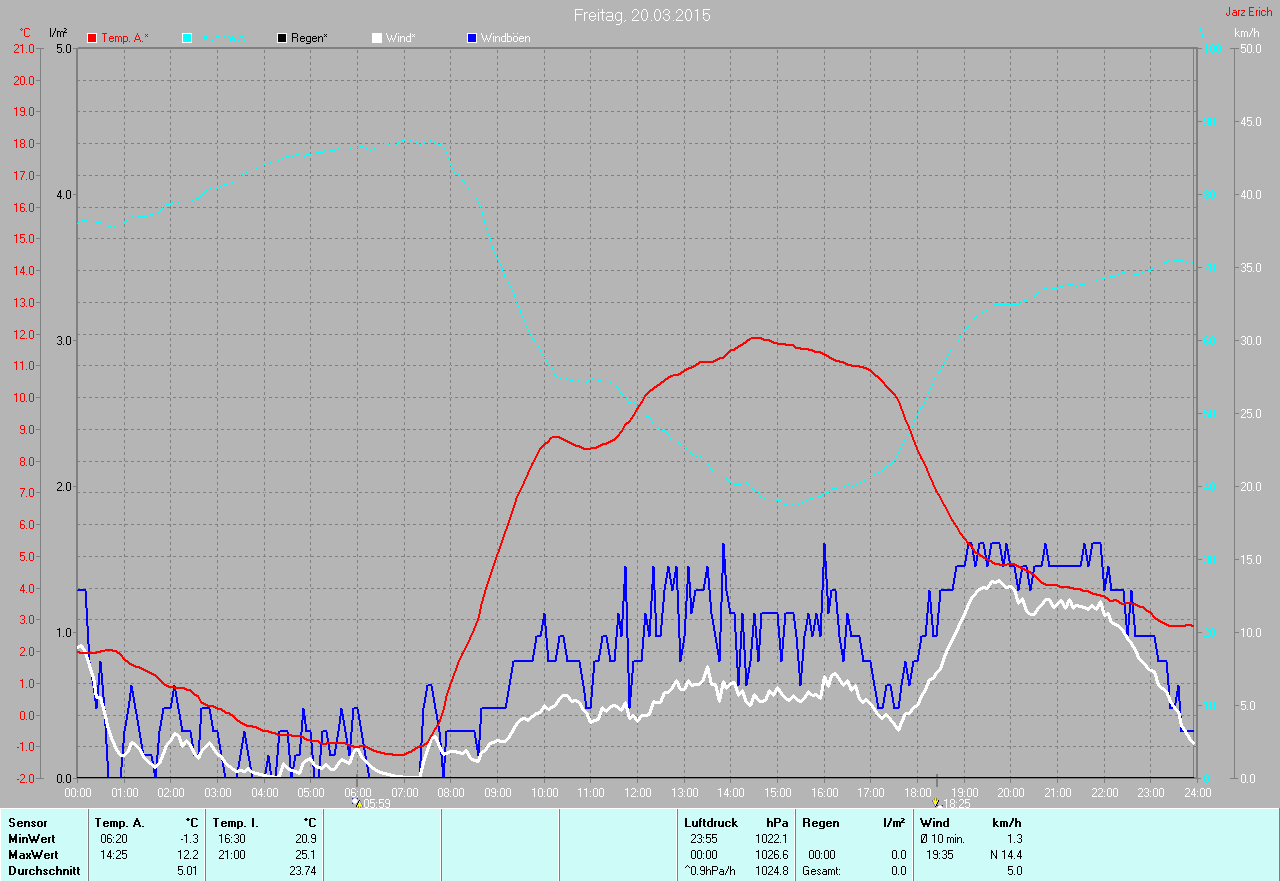1280x881 pixels.
Task: Click the '06:20' minimum temperature time
Action: (114, 839)
